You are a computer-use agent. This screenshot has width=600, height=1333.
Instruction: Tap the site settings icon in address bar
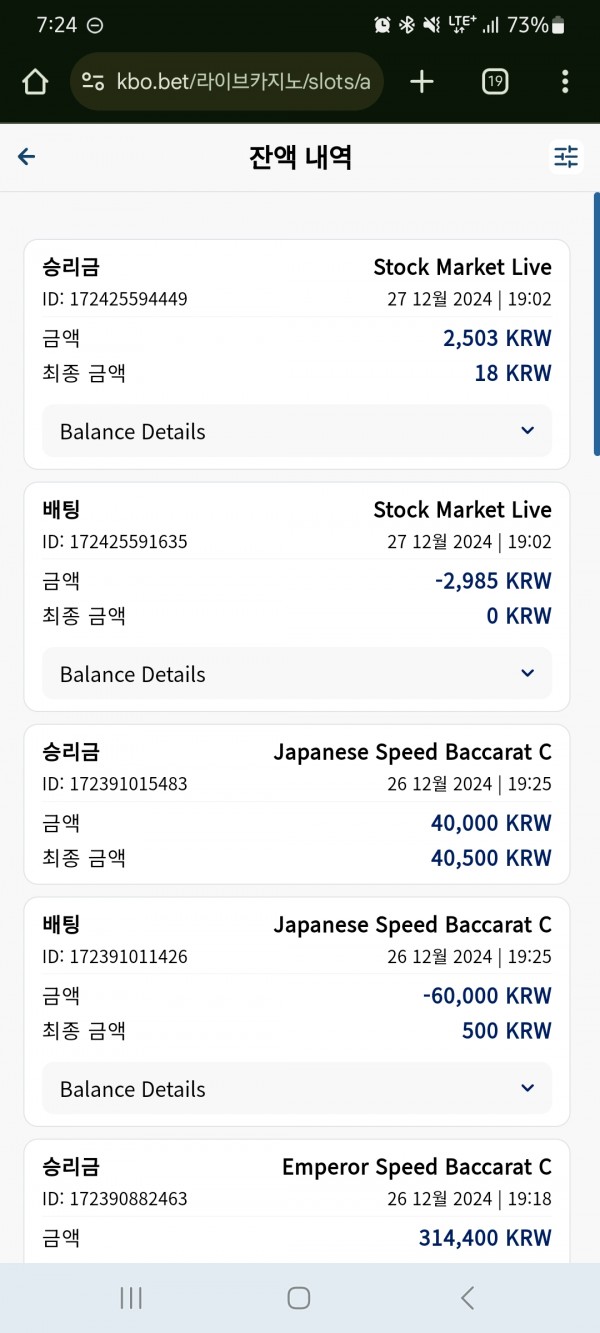(x=94, y=82)
